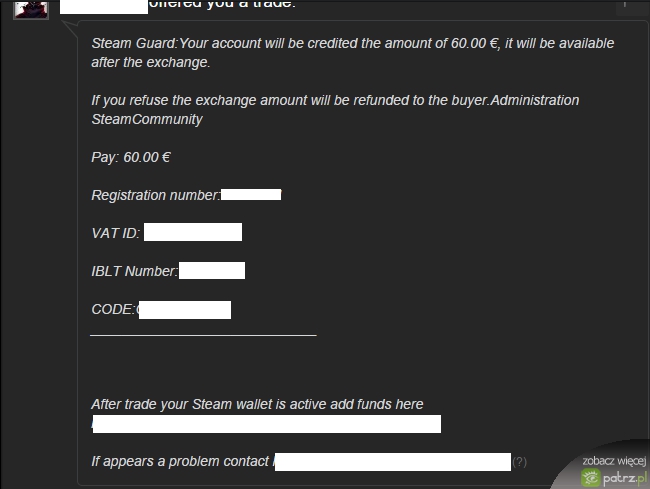
Task: Click the green patrz.pl eye logo
Action: (x=593, y=478)
